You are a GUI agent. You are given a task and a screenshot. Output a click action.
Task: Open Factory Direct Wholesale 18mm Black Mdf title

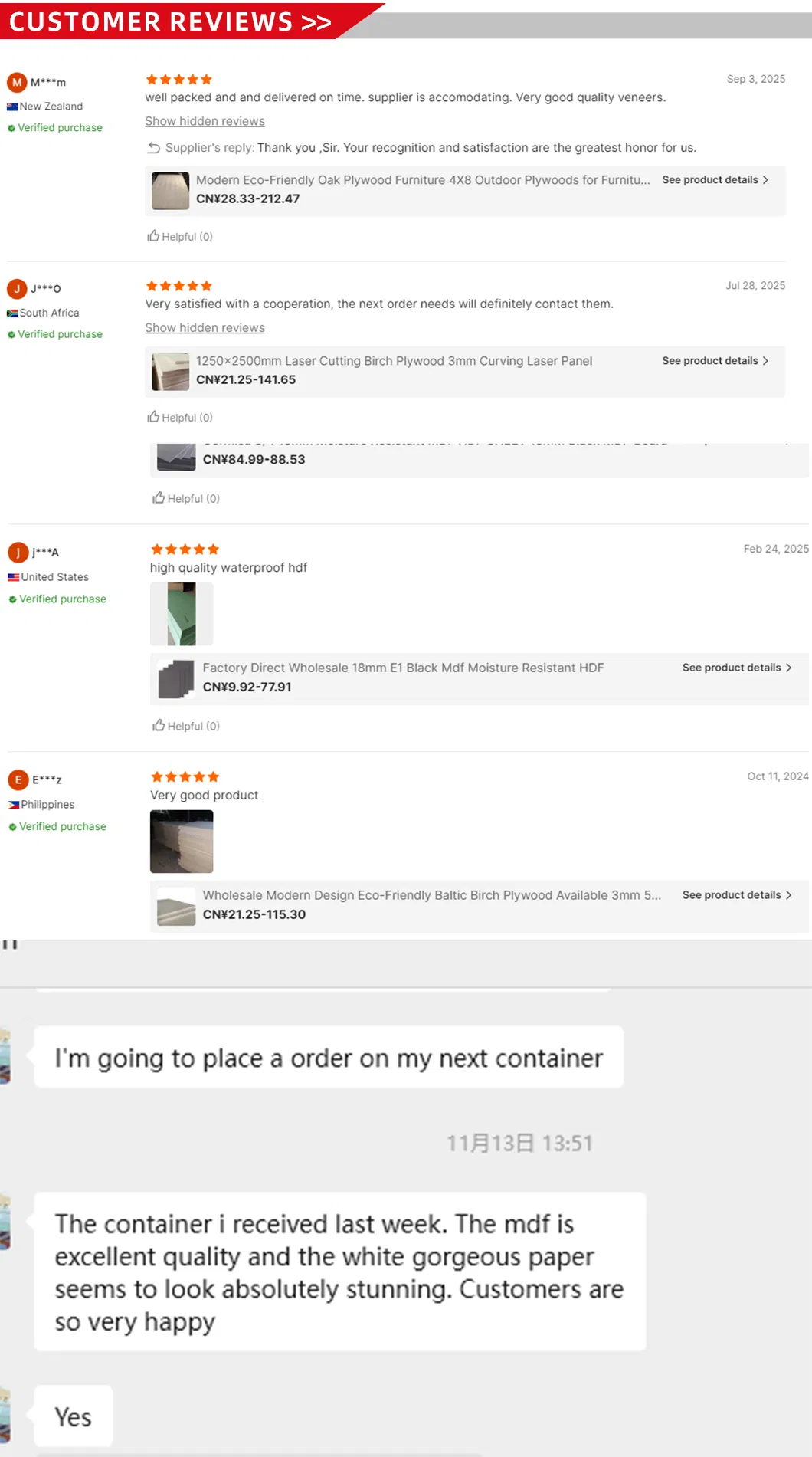[403, 668]
